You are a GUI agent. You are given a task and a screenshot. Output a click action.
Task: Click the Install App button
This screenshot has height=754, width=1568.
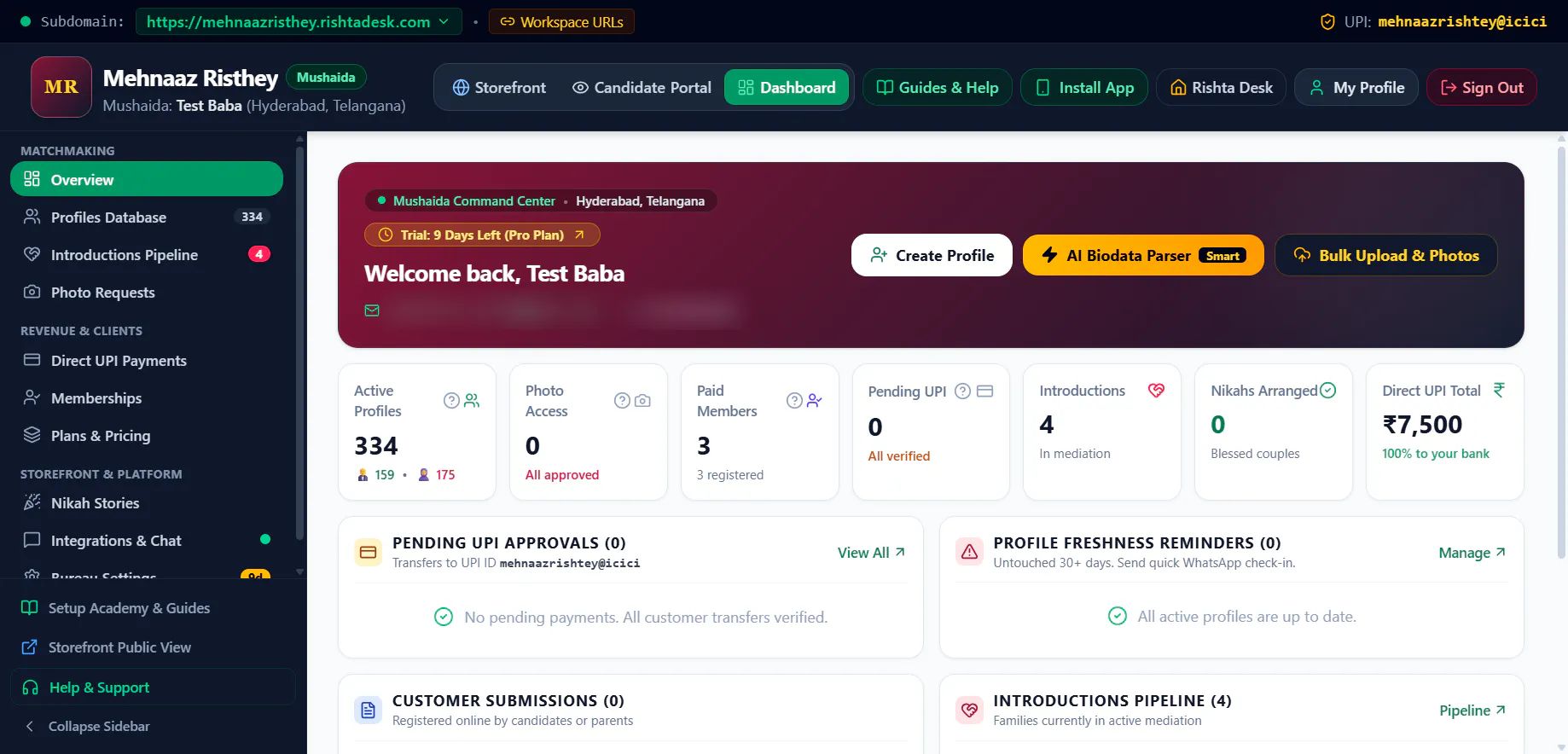(x=1084, y=87)
